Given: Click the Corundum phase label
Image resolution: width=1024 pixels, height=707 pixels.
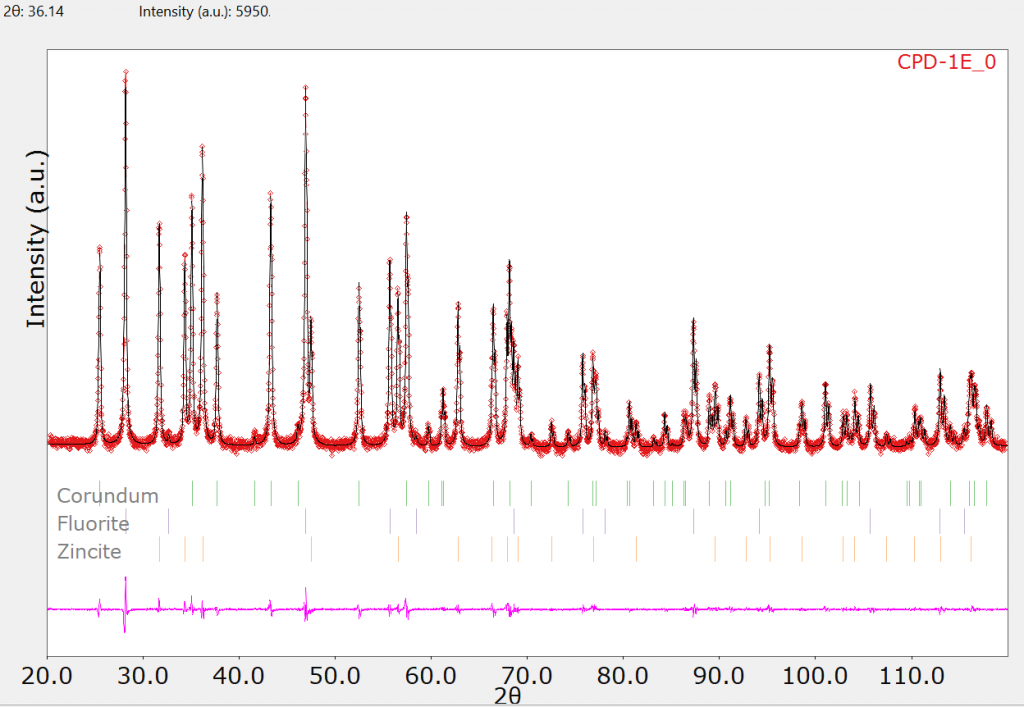Looking at the screenshot, I should (x=108, y=495).
